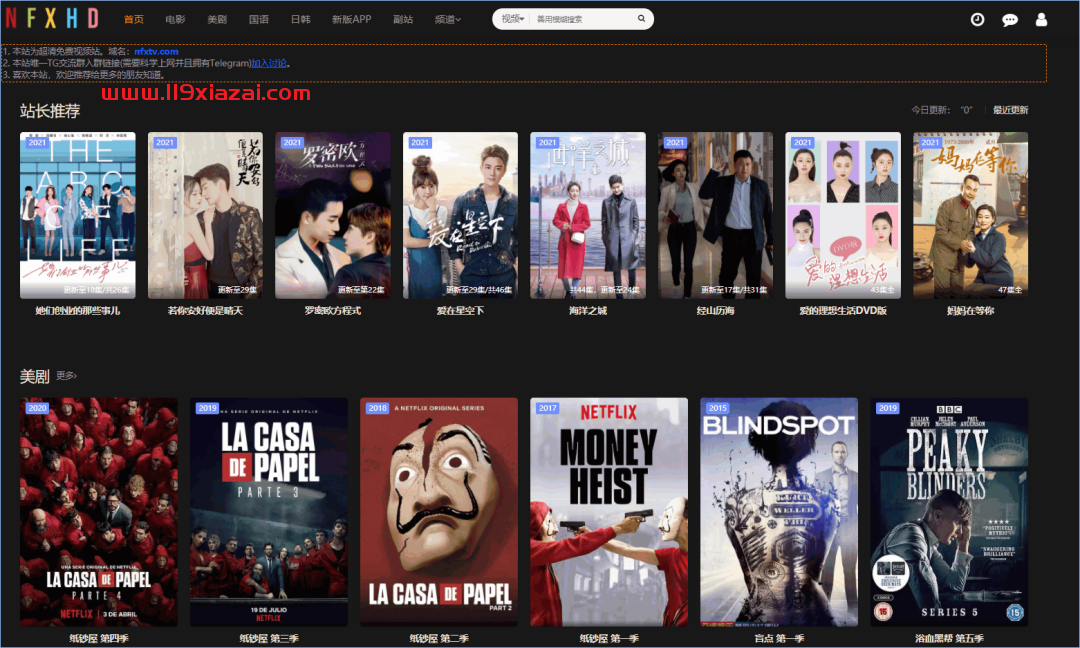1080x648 pixels.
Task: Open the 美剧 nav menu item
Action: coord(217,19)
